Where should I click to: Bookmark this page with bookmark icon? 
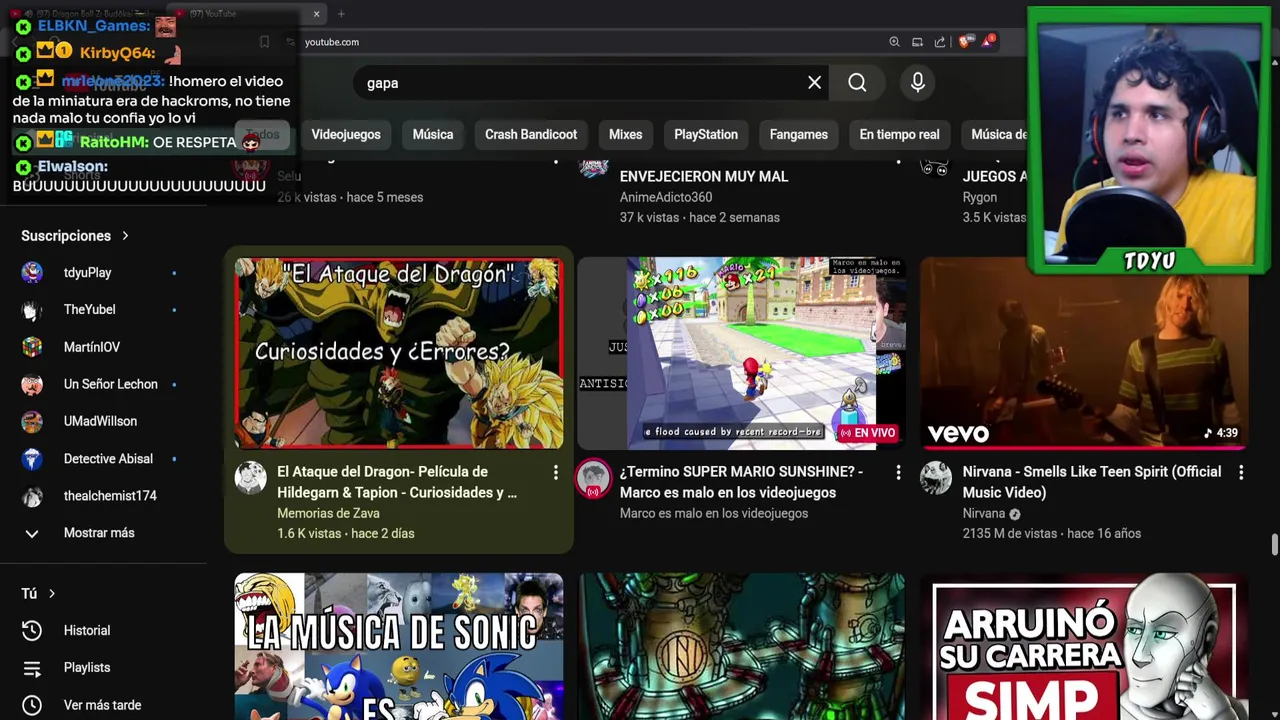point(264,42)
